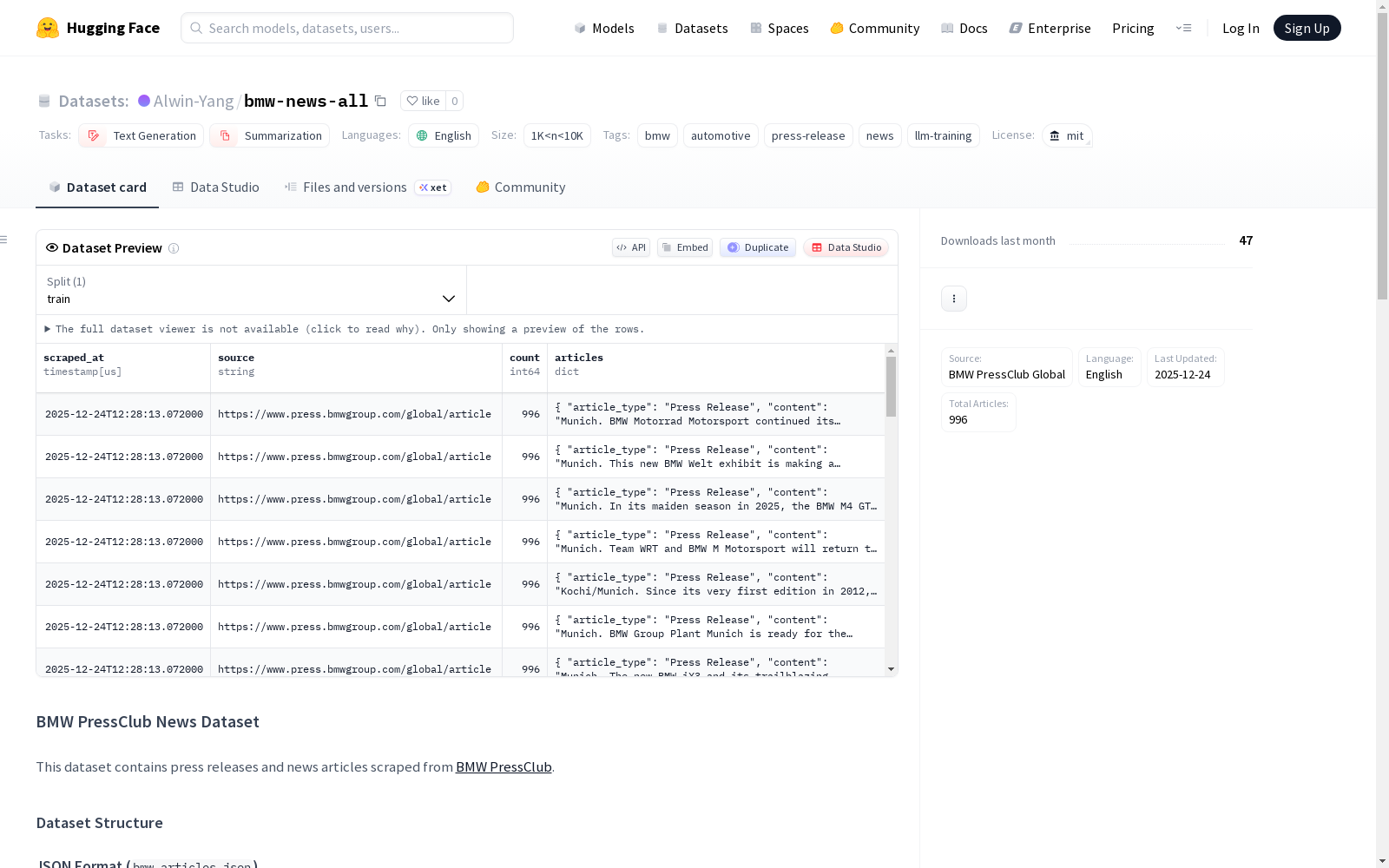Select the automotive tag
Image resolution: width=1389 pixels, height=868 pixels.
[721, 135]
